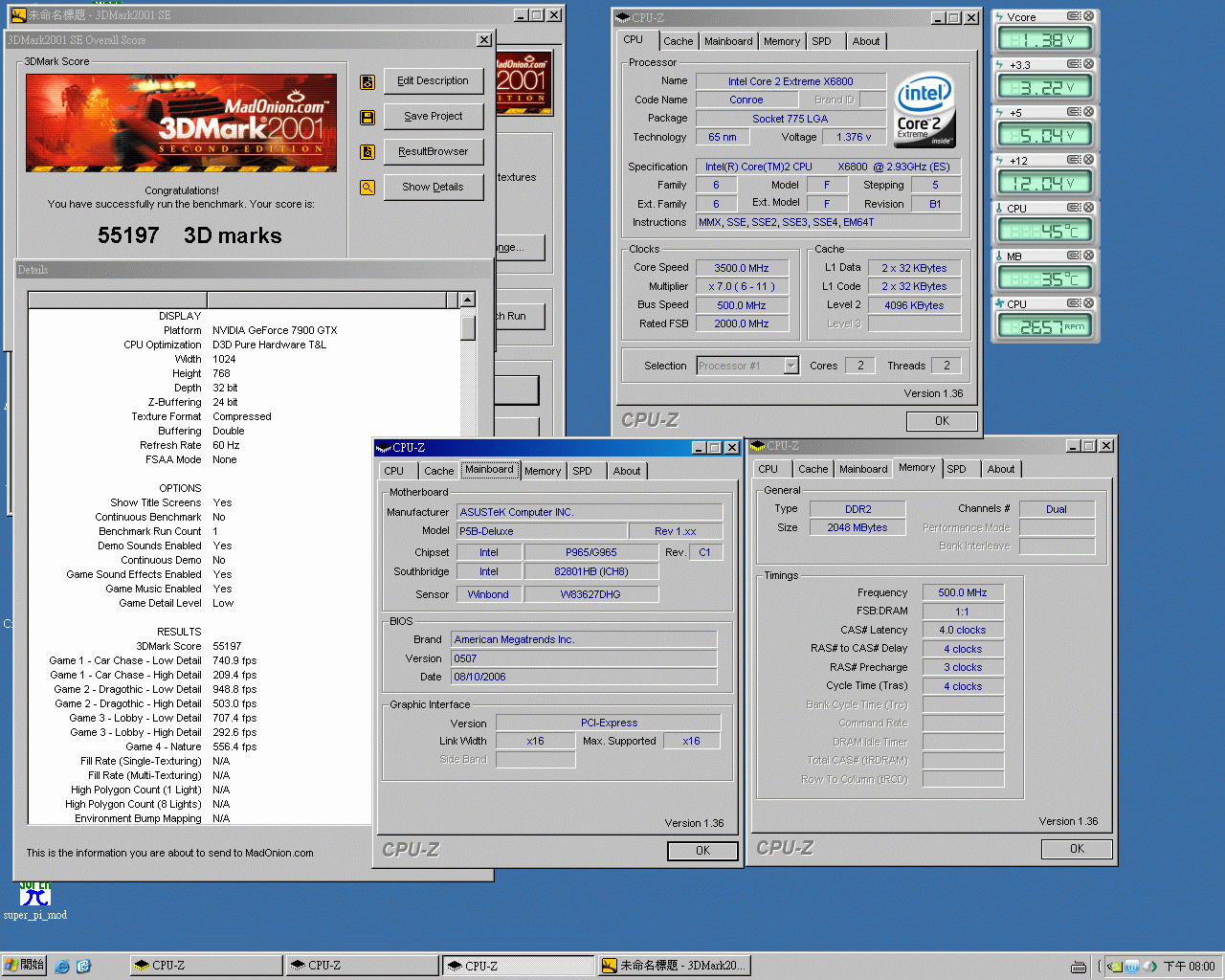The width and height of the screenshot is (1225, 980).
Task: Click the NVIDIA GeForce 7900 GTX text
Action: pyautogui.click(x=275, y=330)
